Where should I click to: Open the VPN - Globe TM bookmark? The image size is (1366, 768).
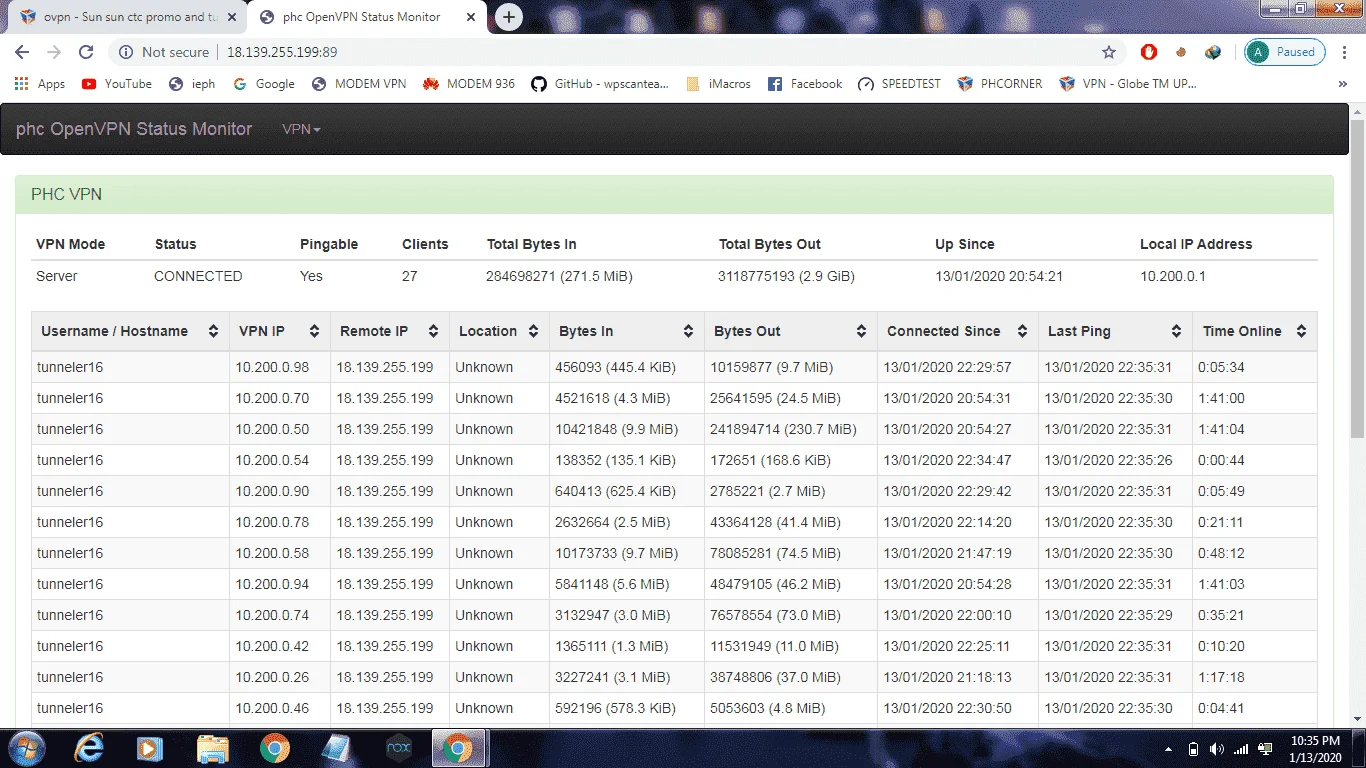point(1128,84)
